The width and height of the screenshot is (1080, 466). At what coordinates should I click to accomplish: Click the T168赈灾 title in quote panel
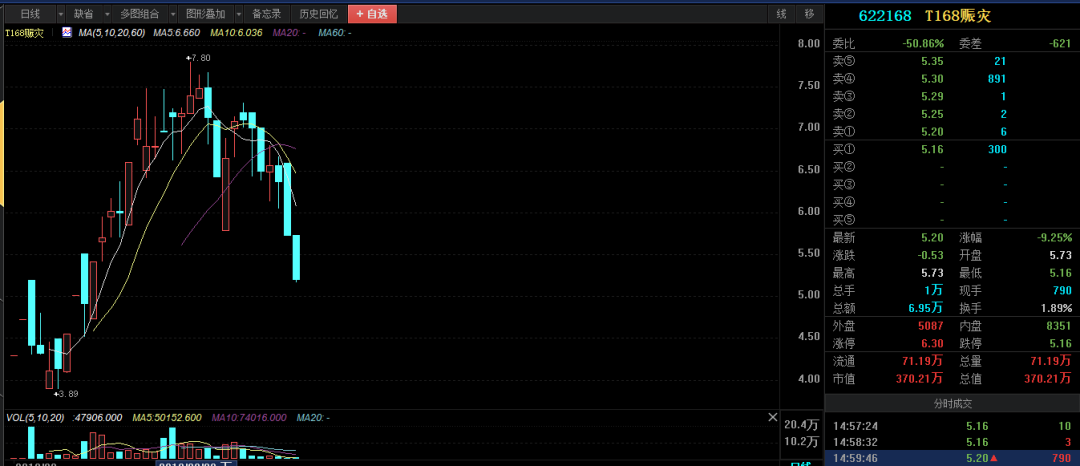pos(958,15)
